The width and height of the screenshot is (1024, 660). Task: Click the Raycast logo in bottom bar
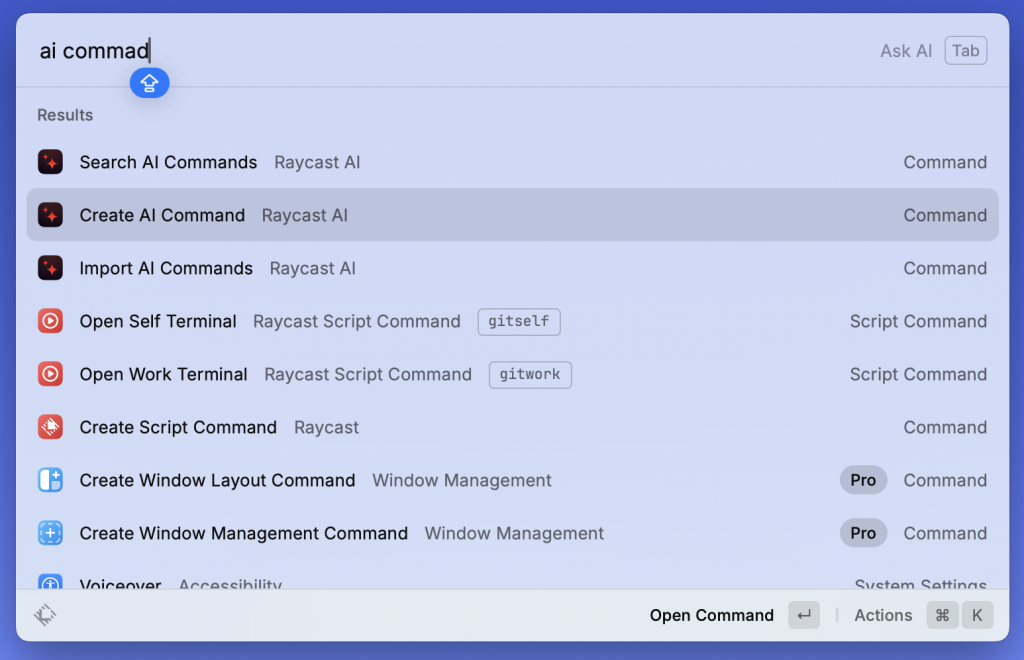pyautogui.click(x=45, y=615)
